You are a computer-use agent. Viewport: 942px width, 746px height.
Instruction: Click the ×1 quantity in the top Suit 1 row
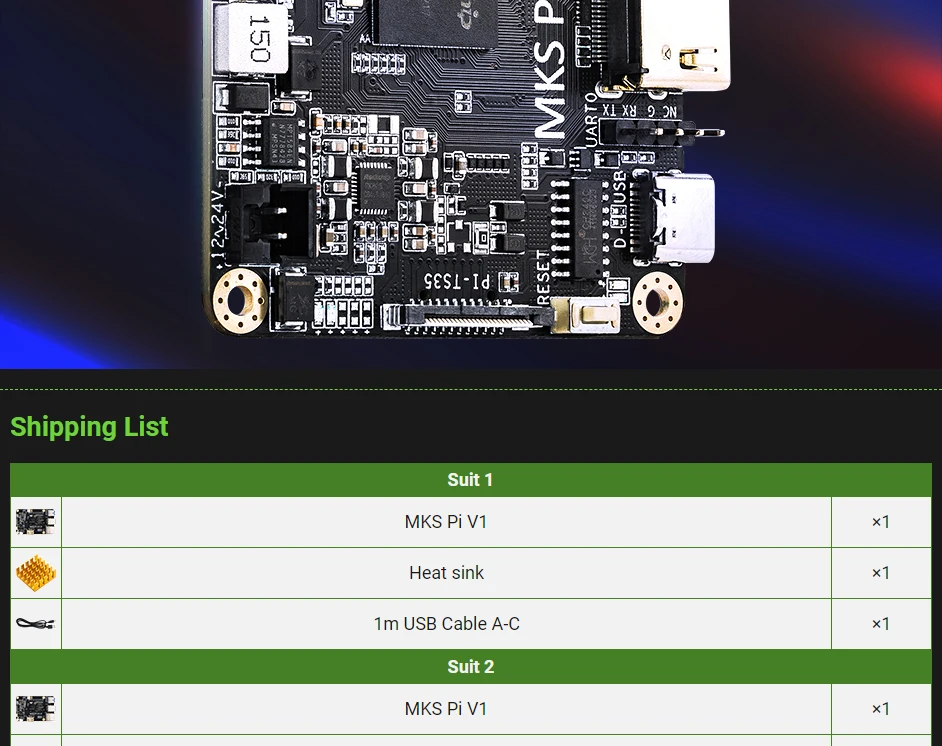click(880, 521)
